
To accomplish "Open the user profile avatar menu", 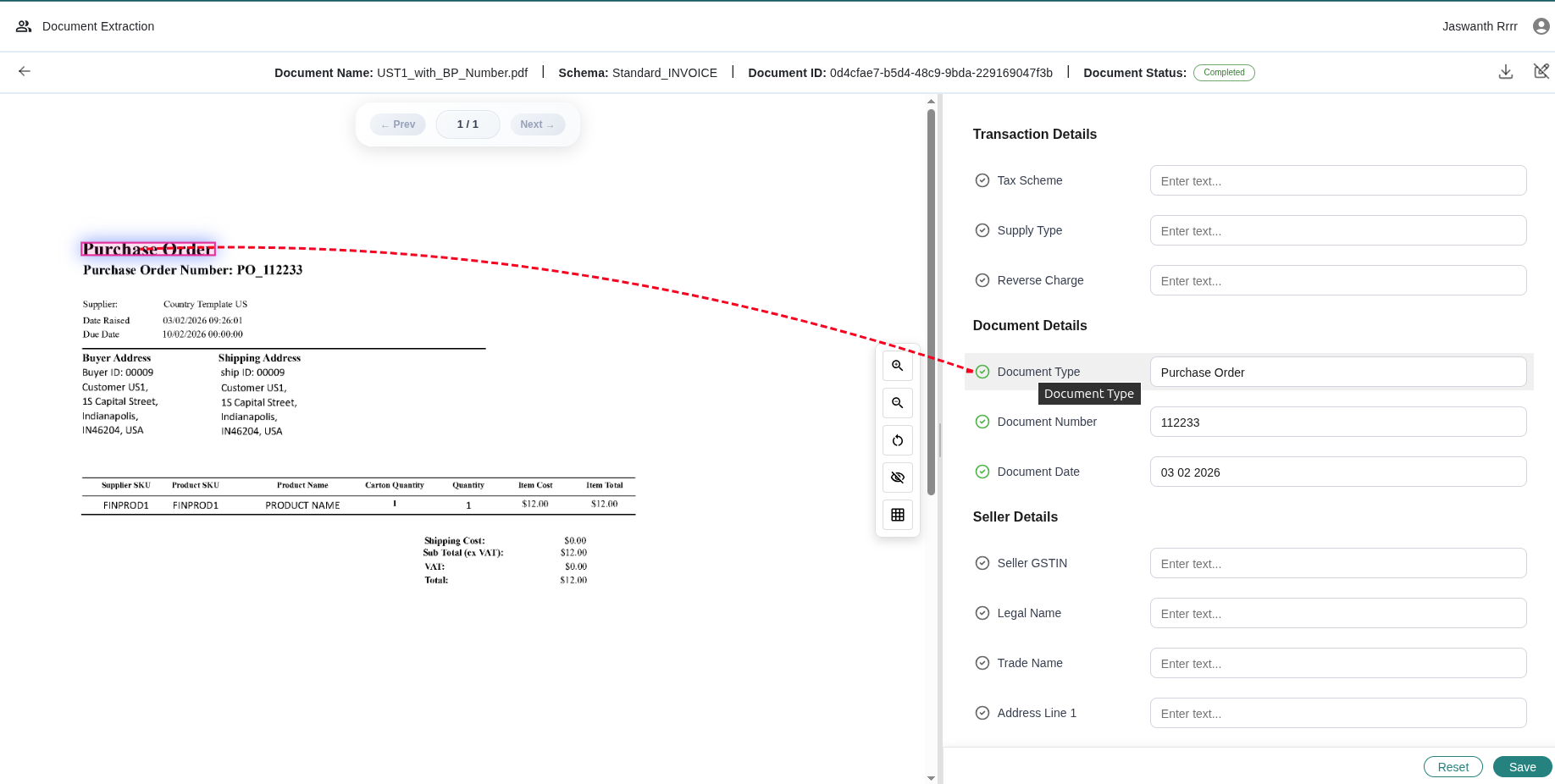I will (x=1541, y=25).
